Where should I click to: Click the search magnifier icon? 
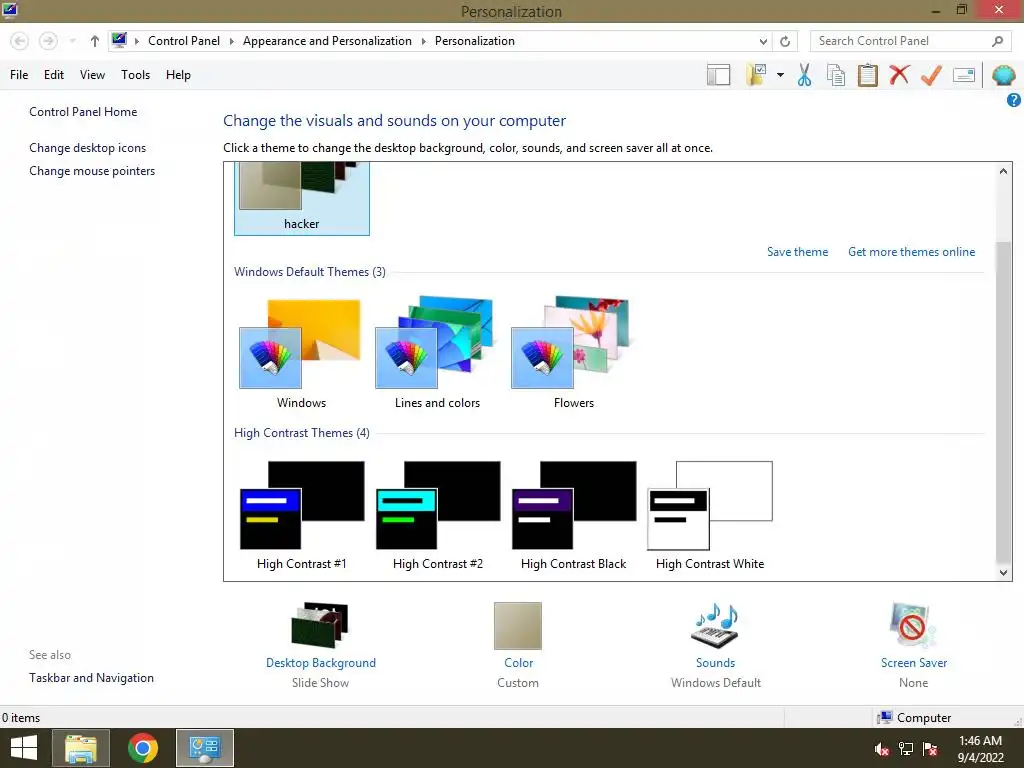[x=997, y=41]
